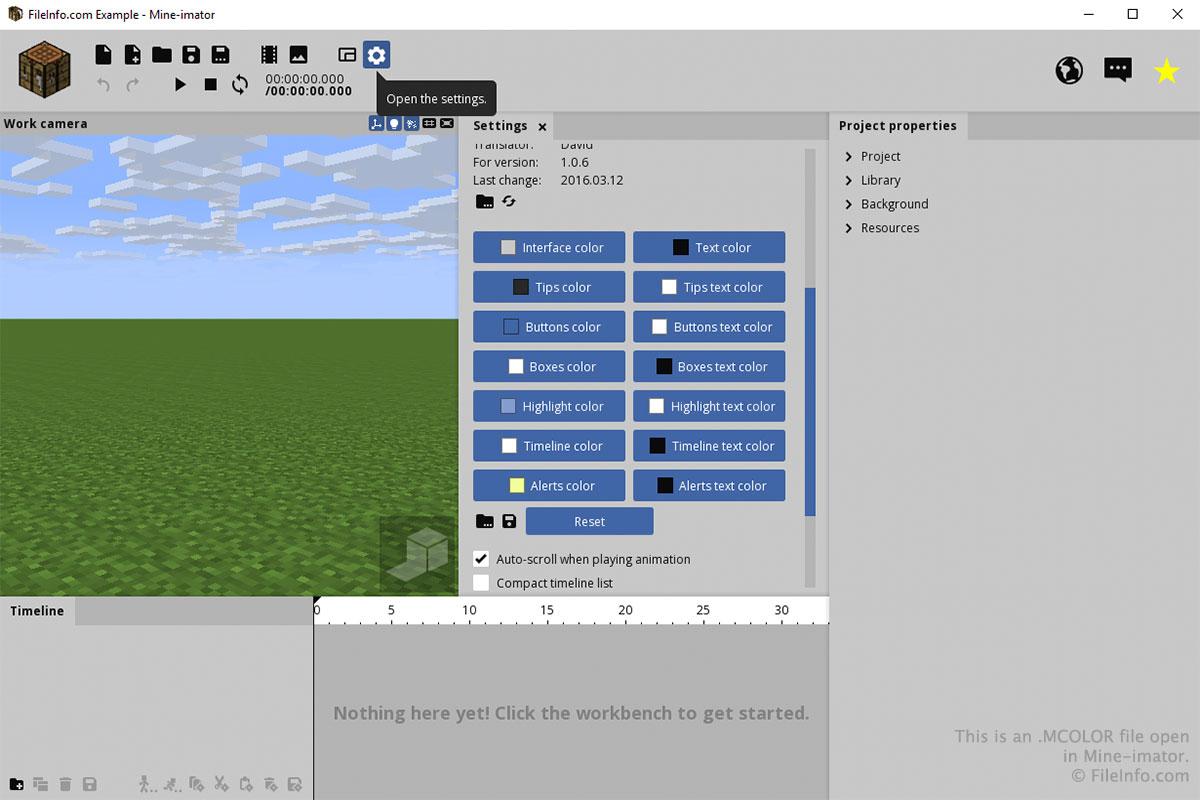Reset the interface colors
1200x800 pixels.
[x=589, y=521]
